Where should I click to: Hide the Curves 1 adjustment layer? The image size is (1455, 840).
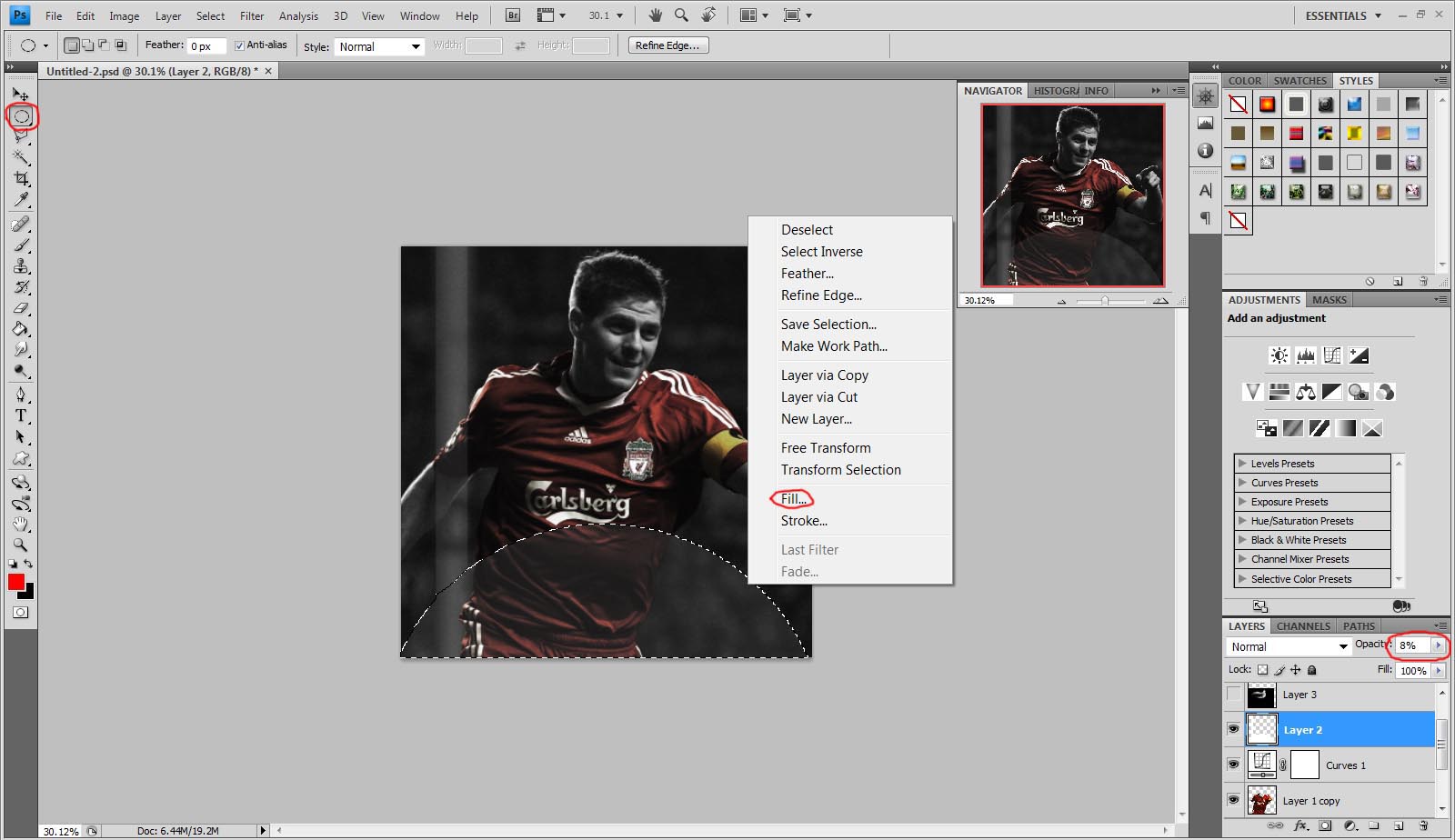(x=1233, y=765)
